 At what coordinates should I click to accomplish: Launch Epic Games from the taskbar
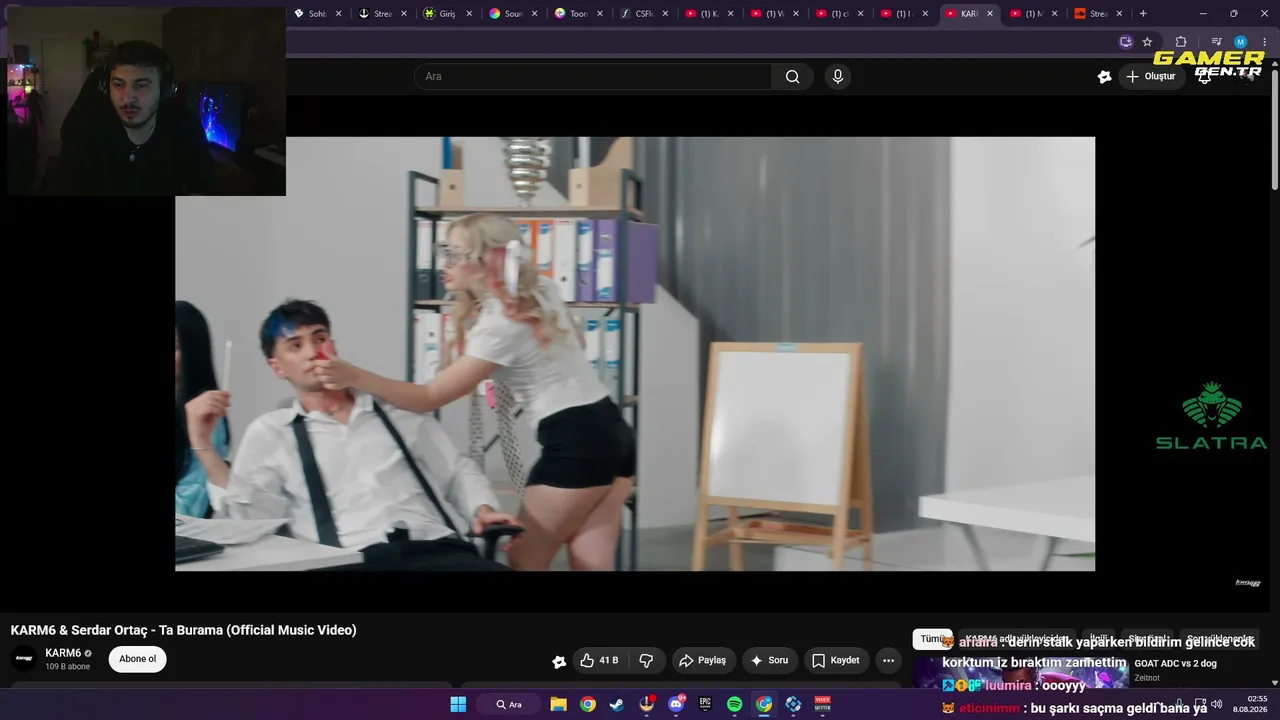tap(705, 704)
